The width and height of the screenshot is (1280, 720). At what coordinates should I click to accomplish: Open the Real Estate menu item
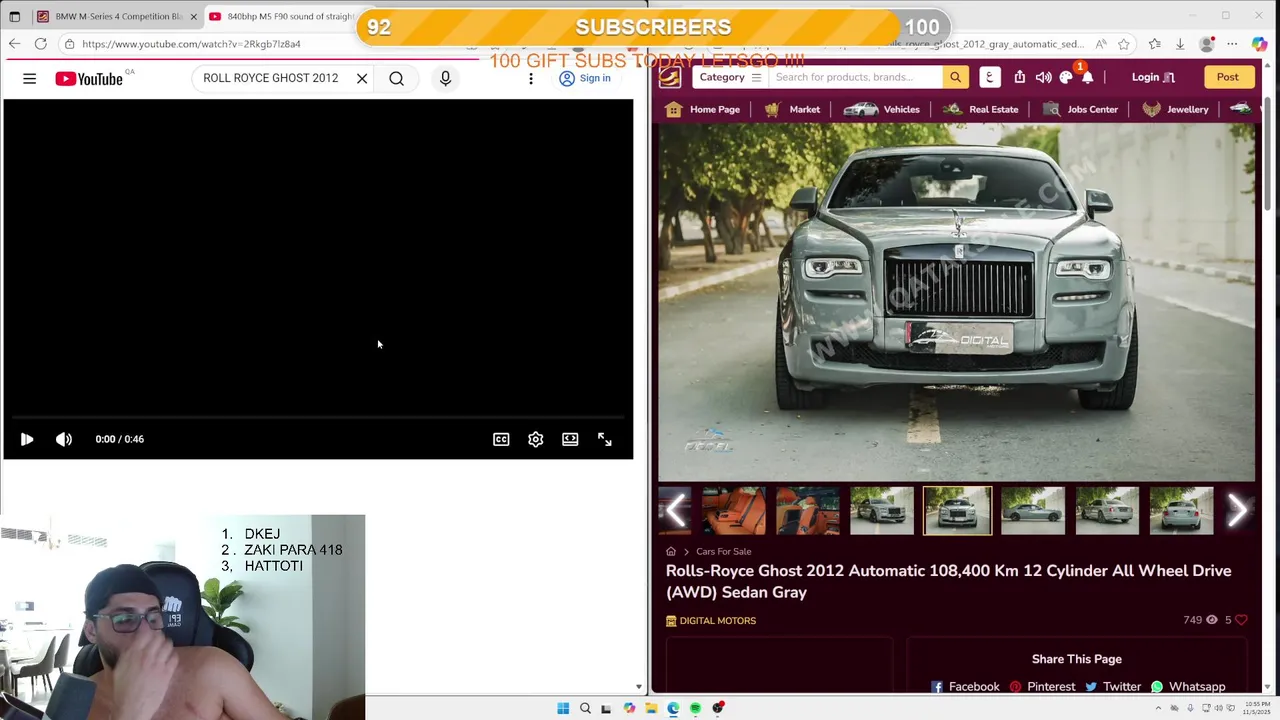coord(981,109)
